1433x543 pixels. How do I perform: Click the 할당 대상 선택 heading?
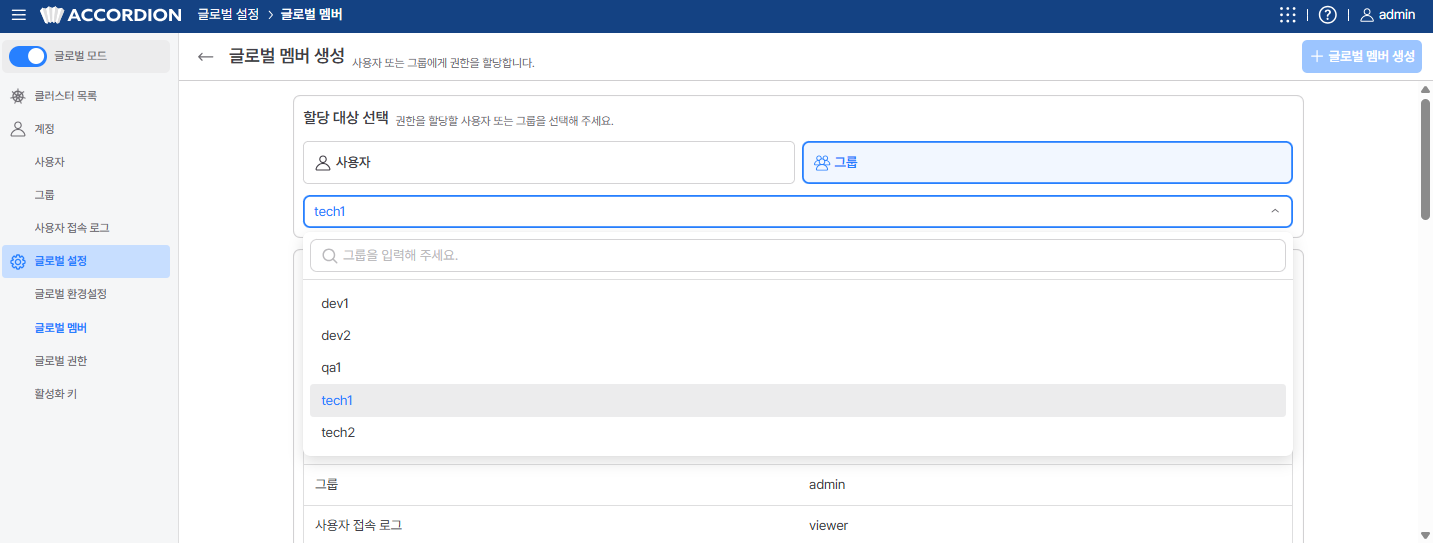tap(346, 118)
